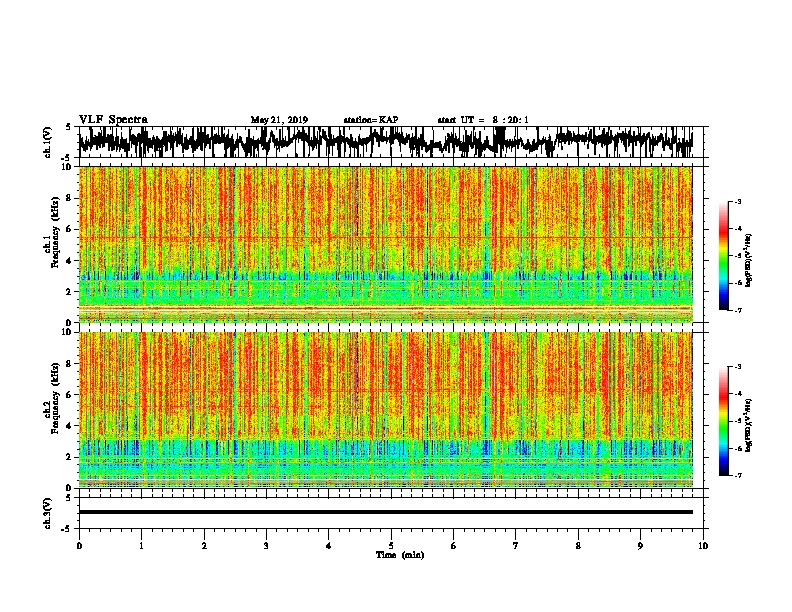The width and height of the screenshot is (792, 612).
Task: Click the "Time (min)" x-axis label
Action: point(400,555)
